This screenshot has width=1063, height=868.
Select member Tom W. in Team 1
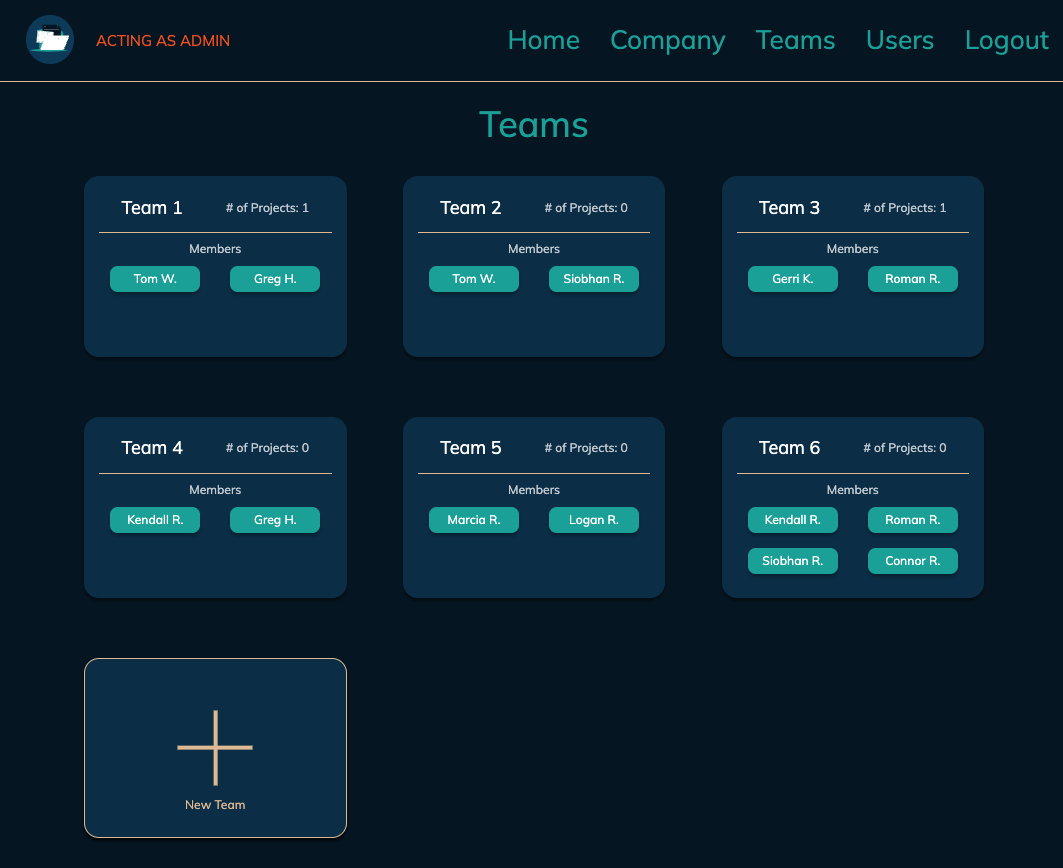point(155,279)
